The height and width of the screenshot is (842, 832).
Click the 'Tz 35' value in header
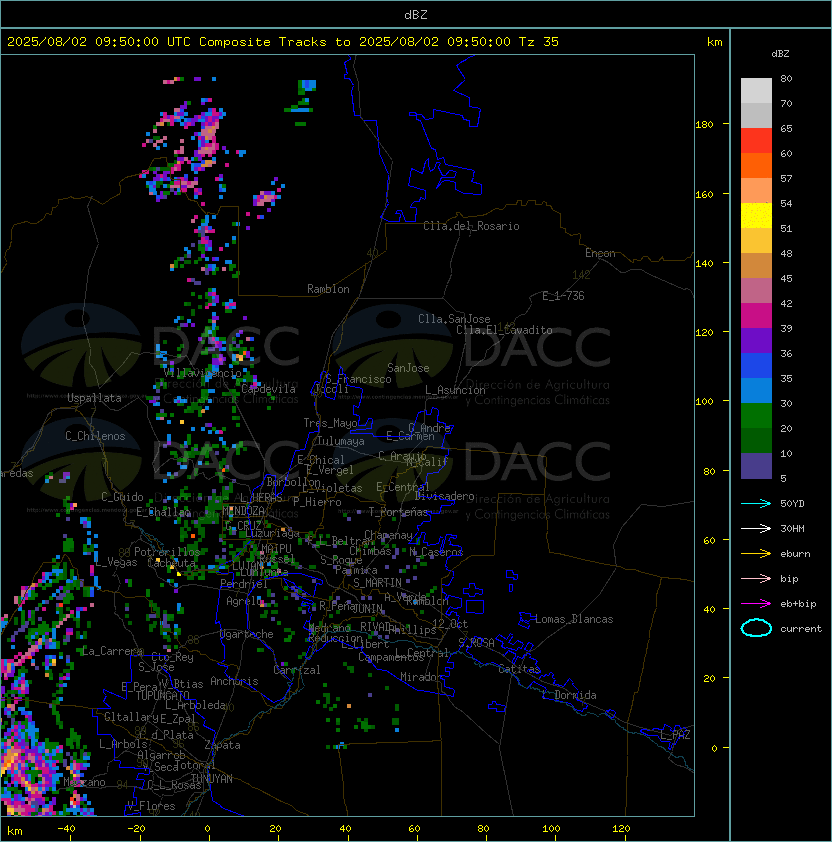coord(539,42)
